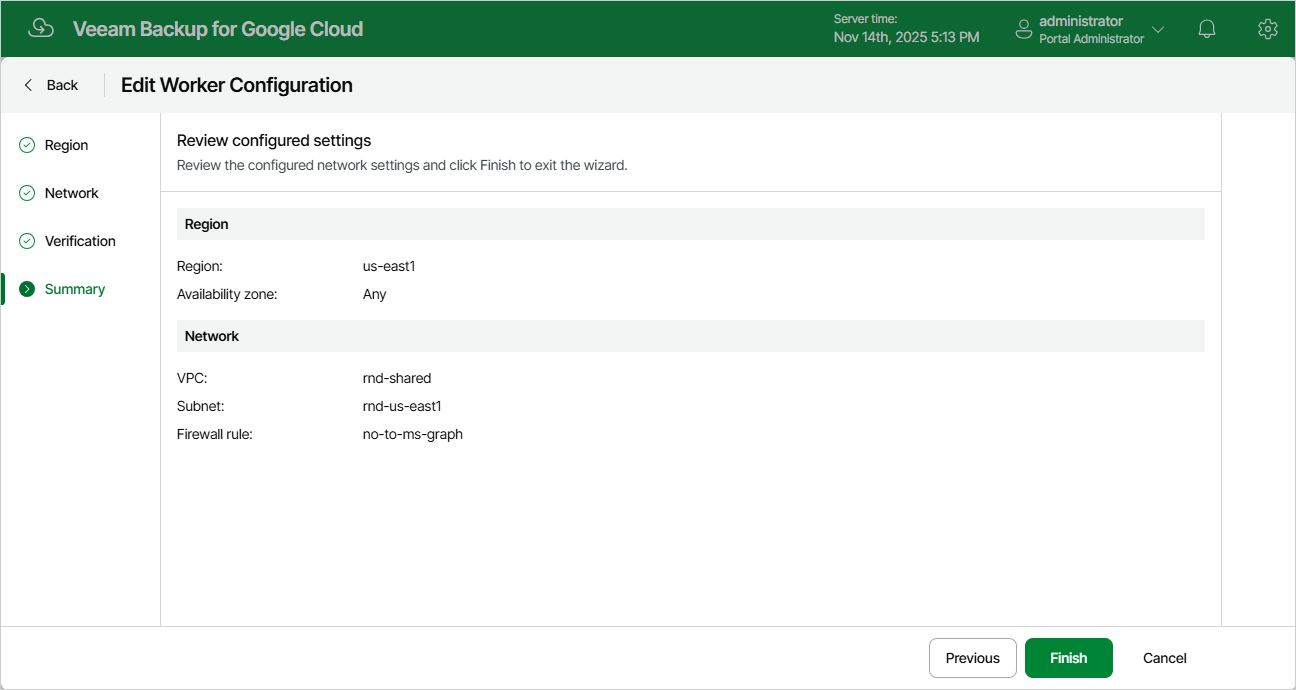Open the notifications bell
Screen dimensions: 1296x690
1207,29
